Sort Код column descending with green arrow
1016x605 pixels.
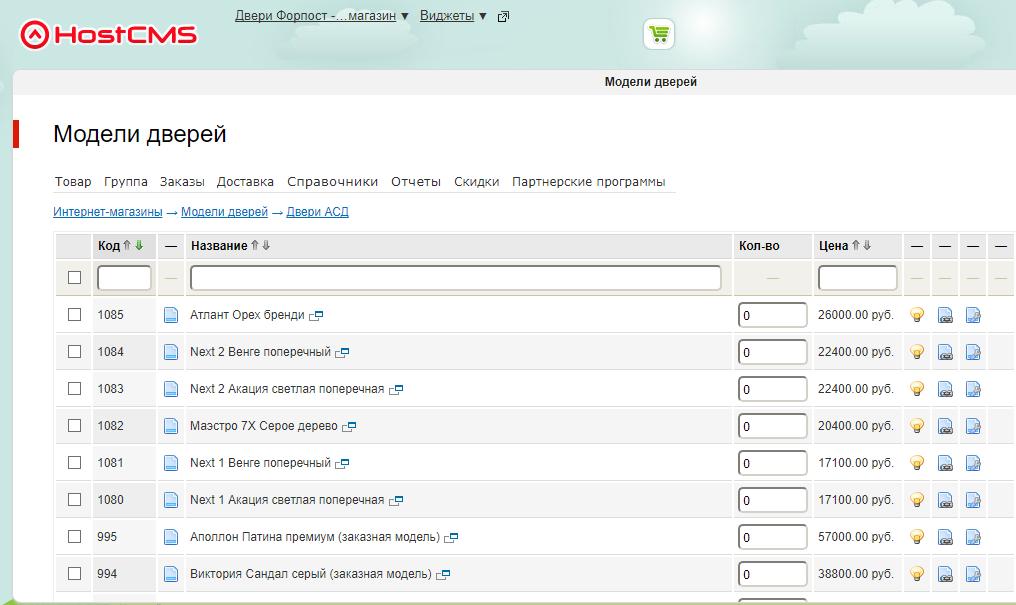[139, 245]
